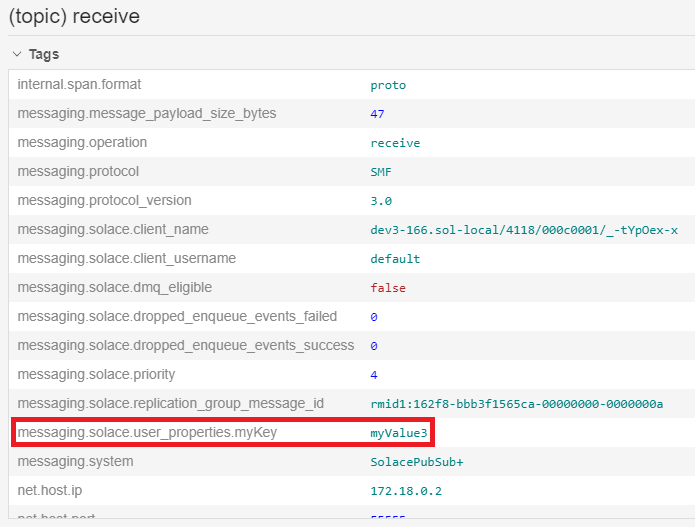Click the default client username value
This screenshot has height=527, width=695.
click(x=395, y=260)
